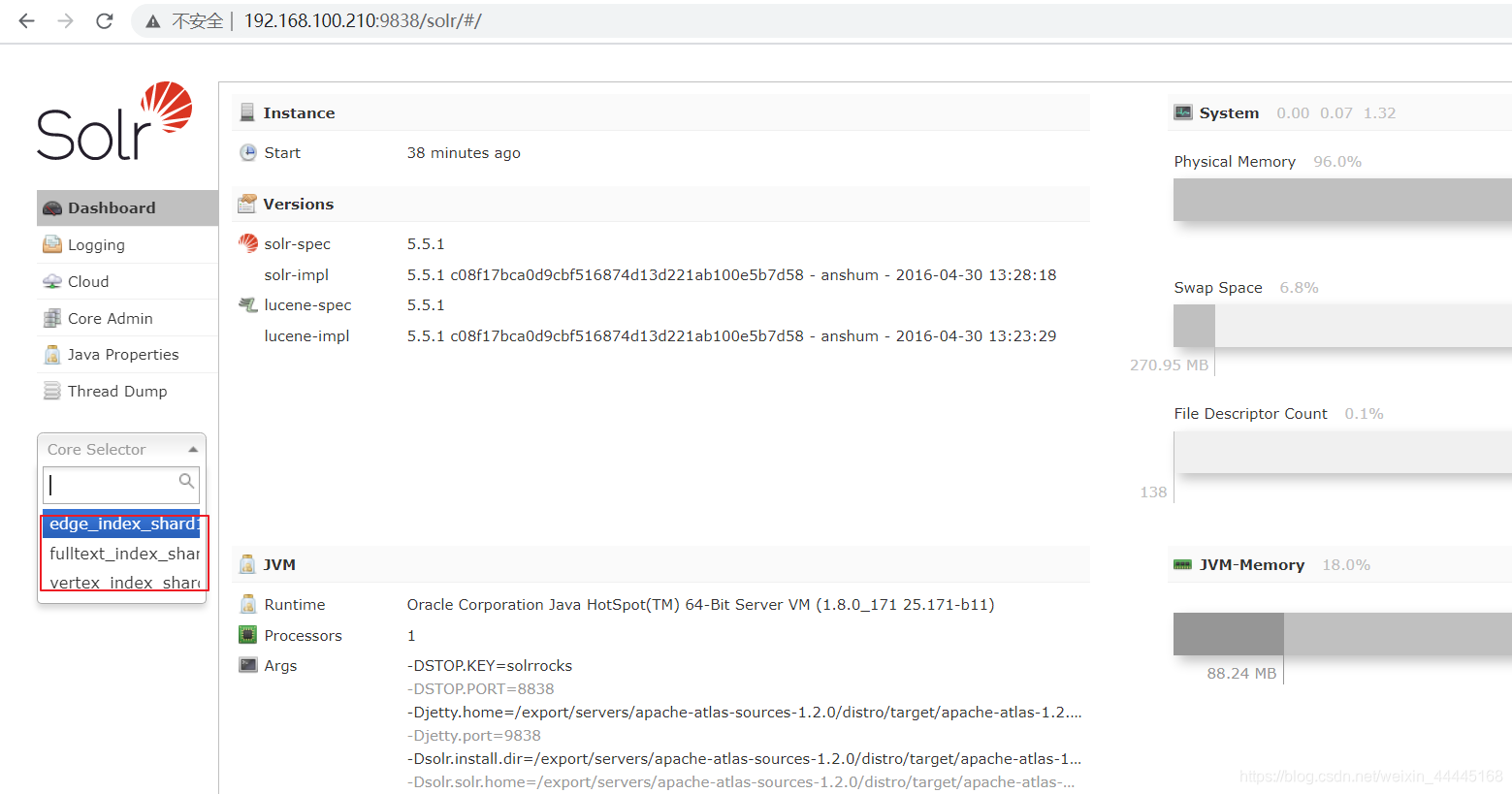1512x794 pixels.
Task: Click the Processors value 1
Action: point(411,635)
